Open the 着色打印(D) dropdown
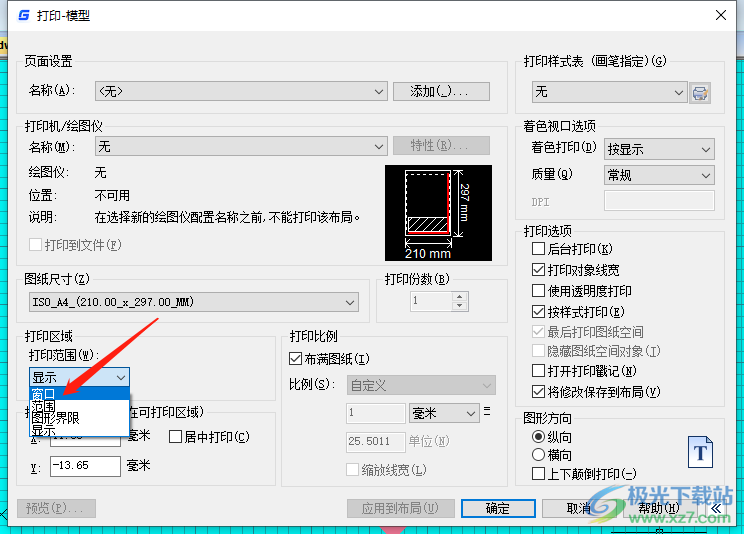The width and height of the screenshot is (744, 534). (x=659, y=150)
